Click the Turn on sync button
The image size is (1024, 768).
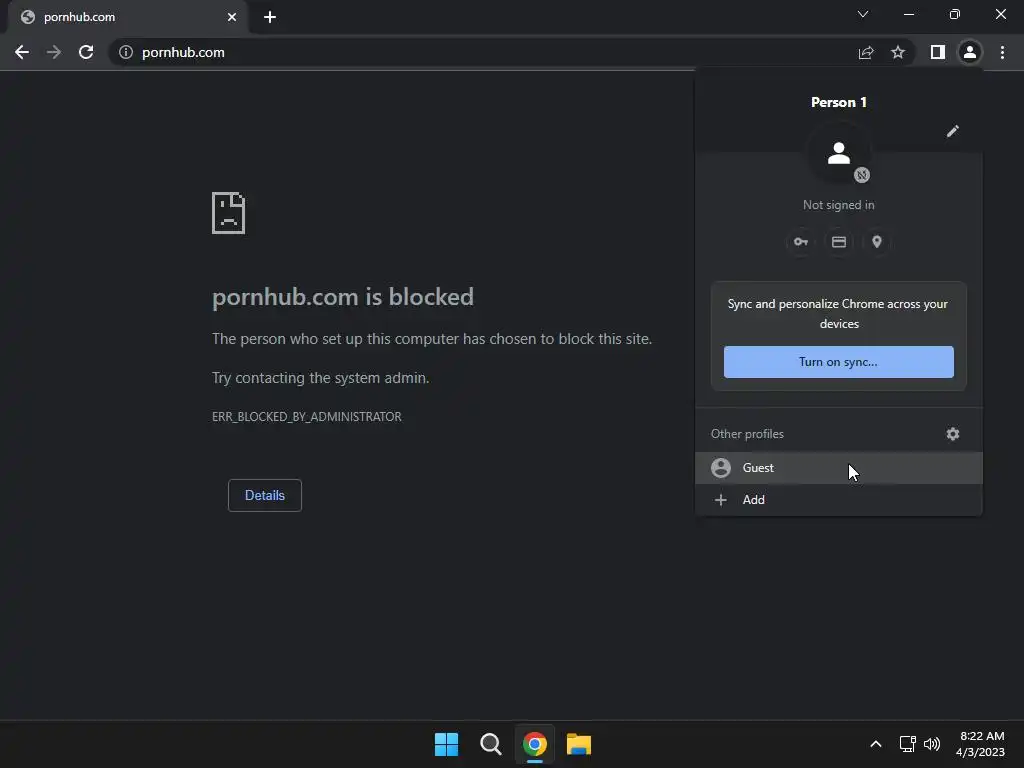(839, 362)
